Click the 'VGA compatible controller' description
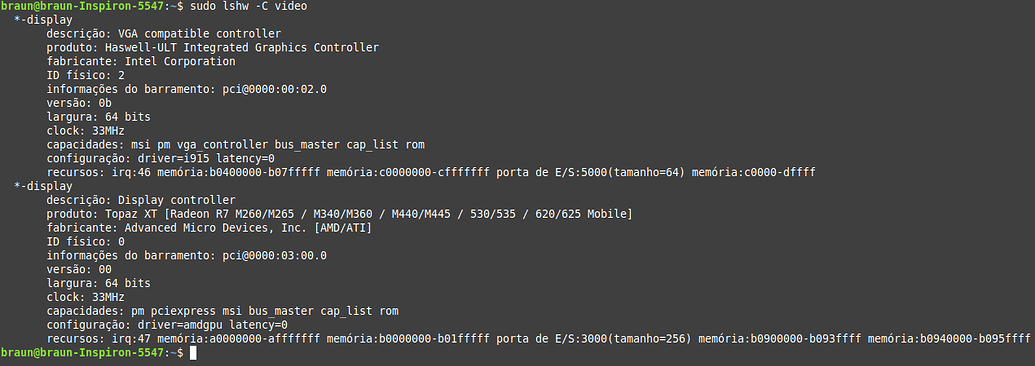 point(199,34)
